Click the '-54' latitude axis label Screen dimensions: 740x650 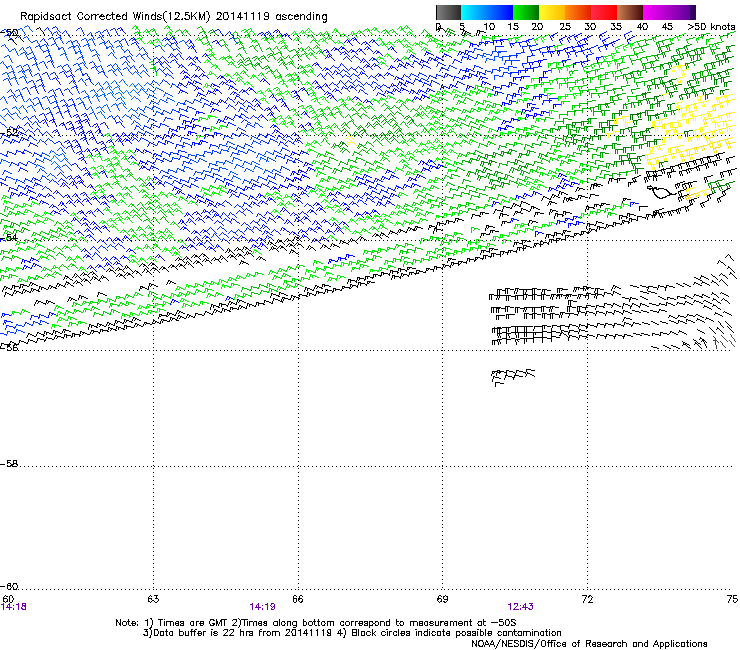click(x=9, y=237)
